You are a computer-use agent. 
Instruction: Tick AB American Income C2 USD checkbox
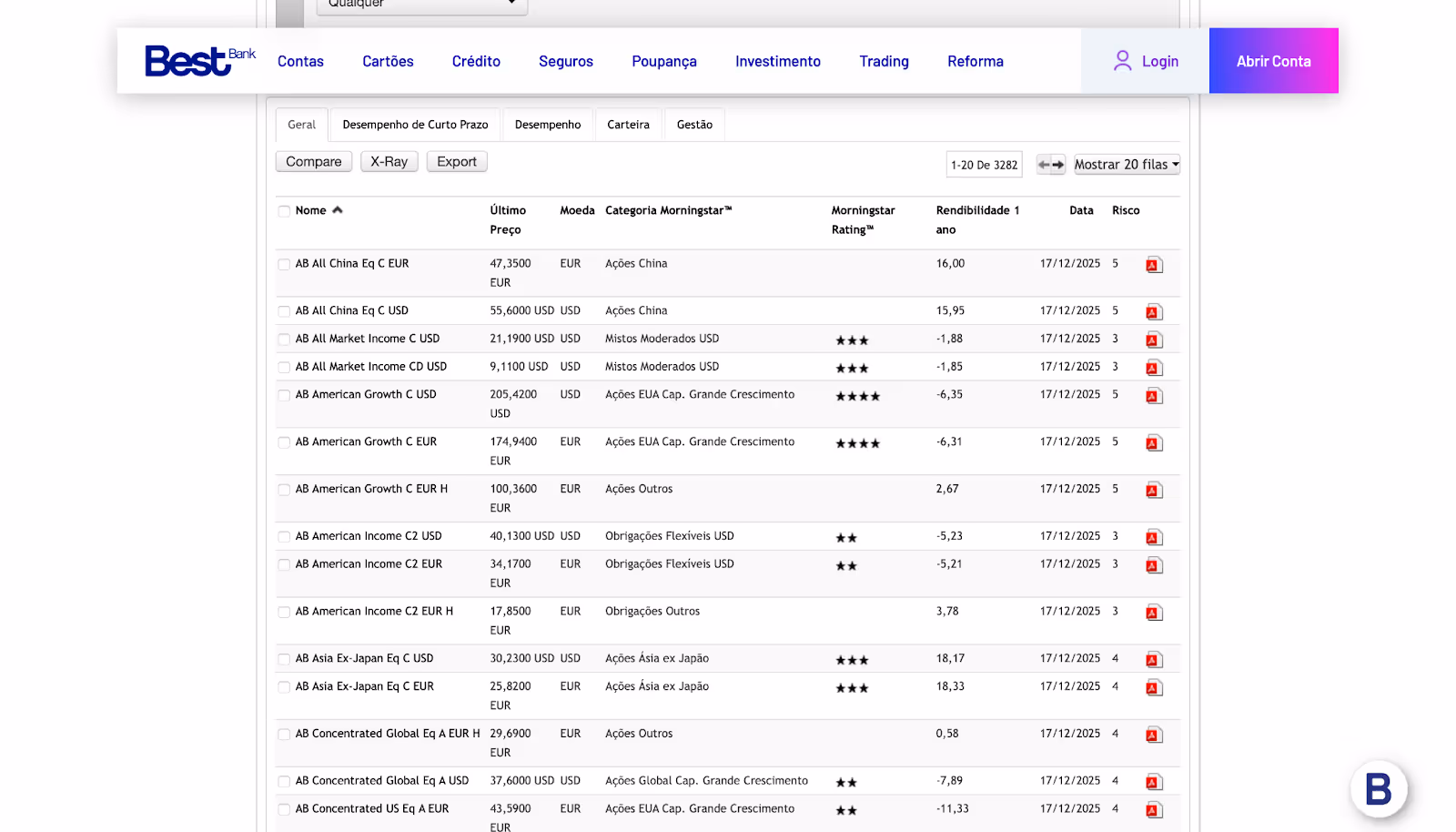coord(284,537)
